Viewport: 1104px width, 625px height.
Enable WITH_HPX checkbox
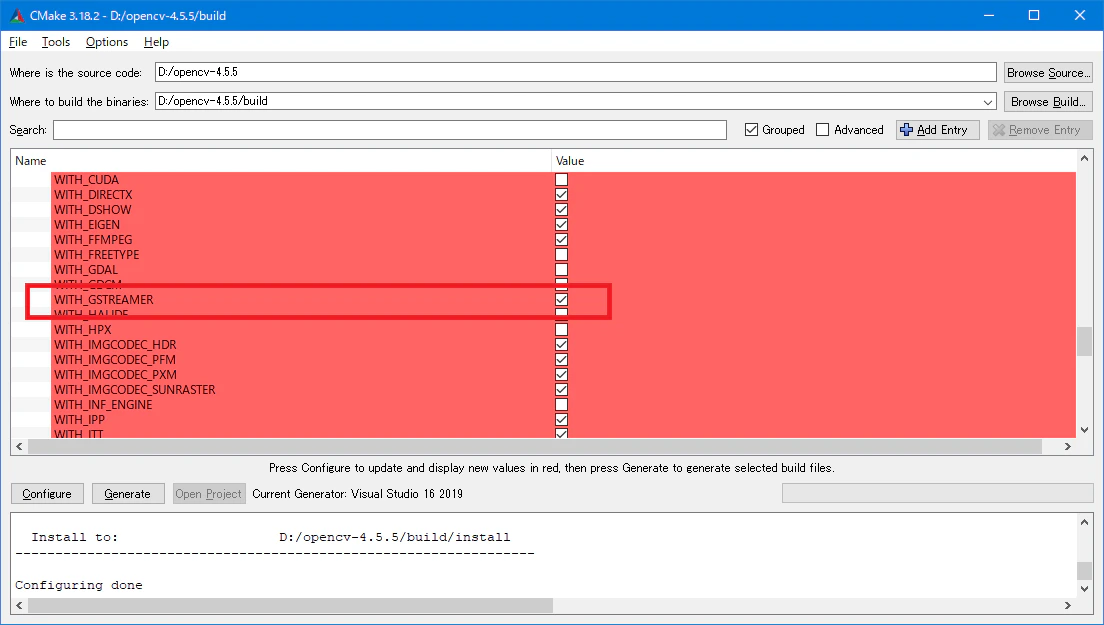561,329
